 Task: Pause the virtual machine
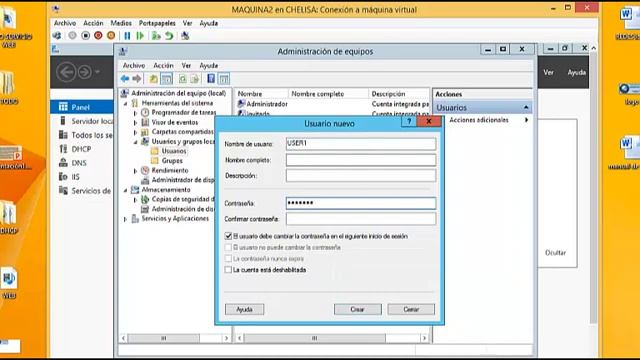(x=127, y=36)
